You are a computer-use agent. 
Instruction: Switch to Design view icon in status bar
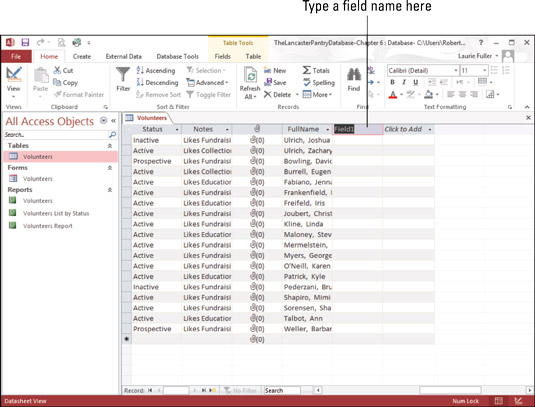point(518,401)
